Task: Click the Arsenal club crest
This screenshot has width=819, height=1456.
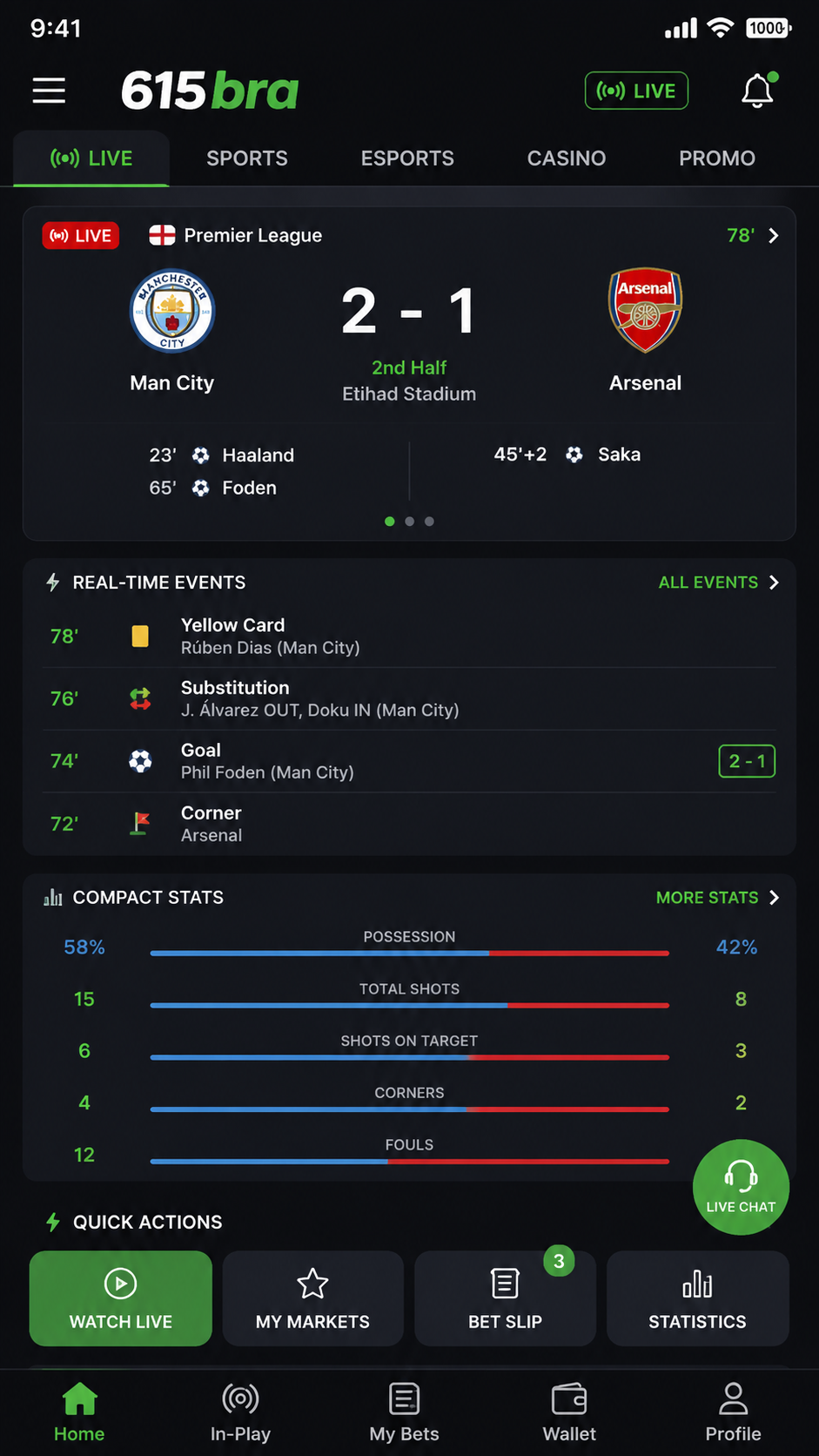Action: click(645, 310)
